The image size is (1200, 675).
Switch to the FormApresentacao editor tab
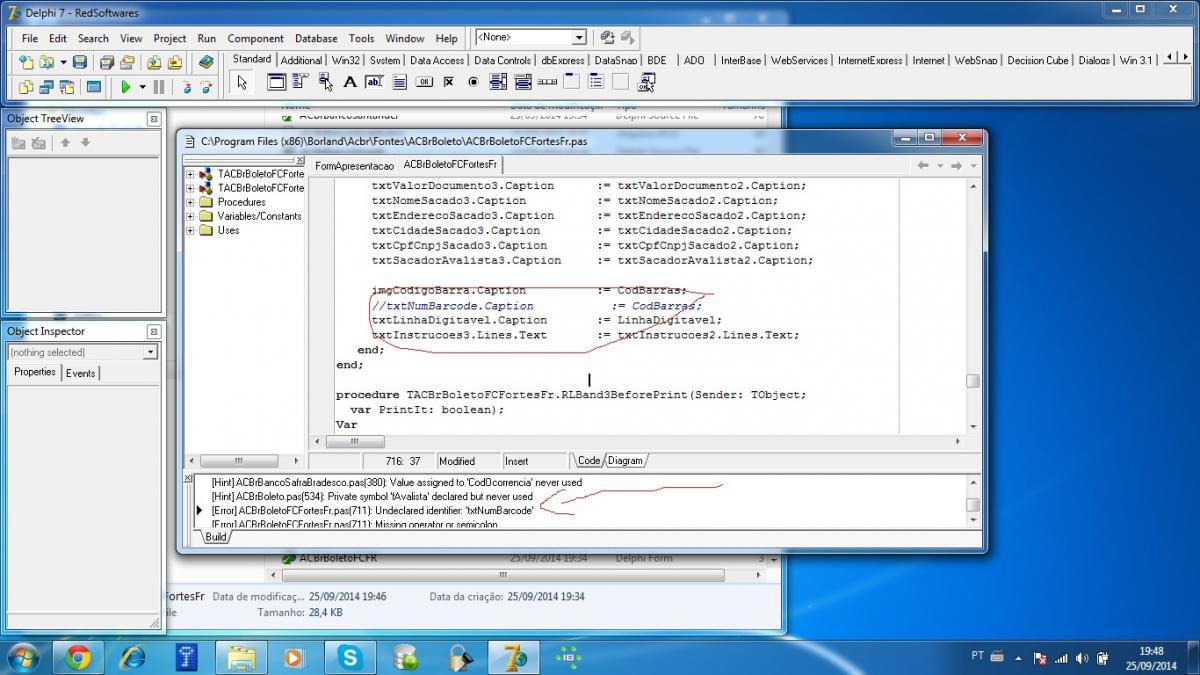pyautogui.click(x=354, y=166)
